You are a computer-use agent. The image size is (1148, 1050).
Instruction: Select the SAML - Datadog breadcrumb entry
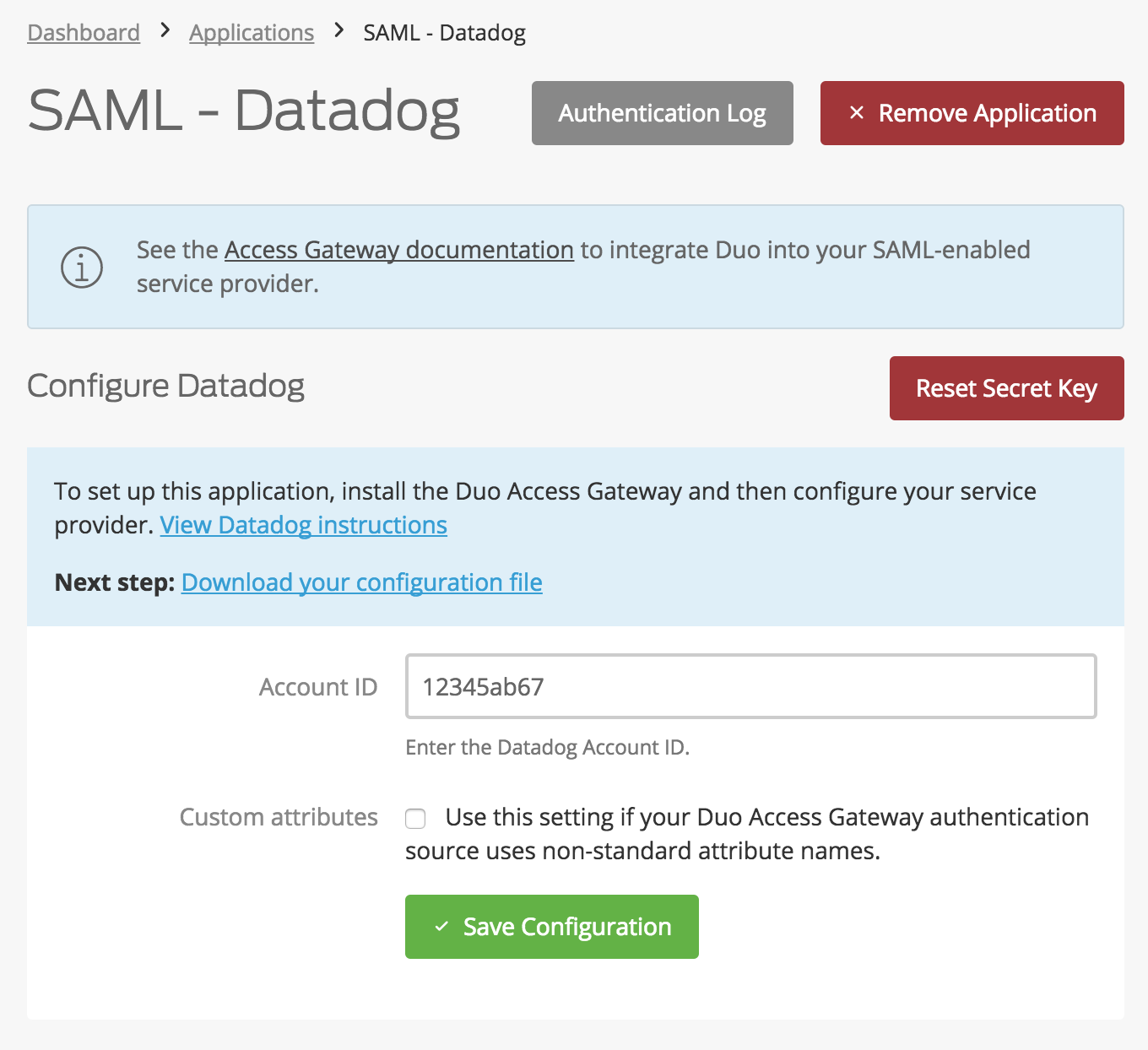tap(443, 32)
